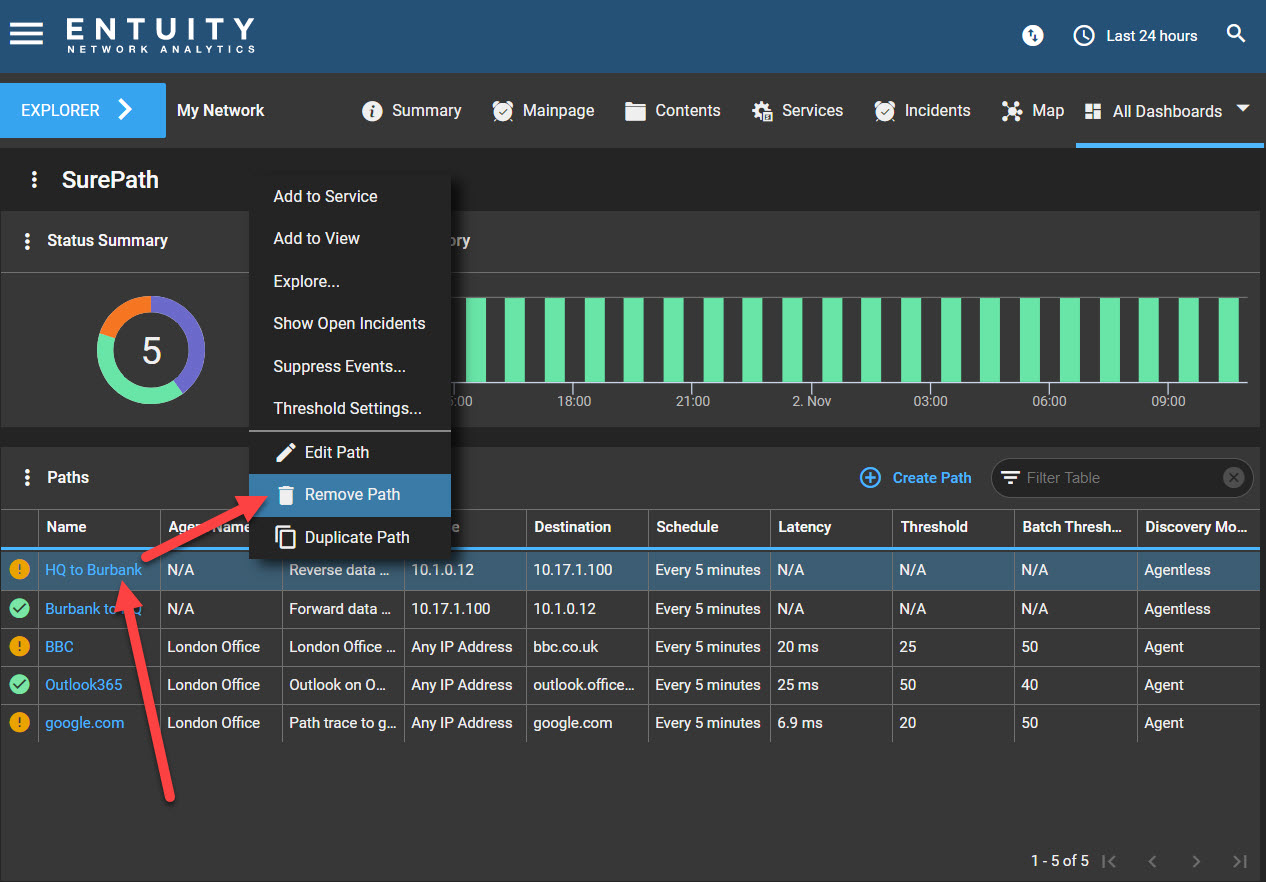Open the hamburger main menu

(26, 34)
